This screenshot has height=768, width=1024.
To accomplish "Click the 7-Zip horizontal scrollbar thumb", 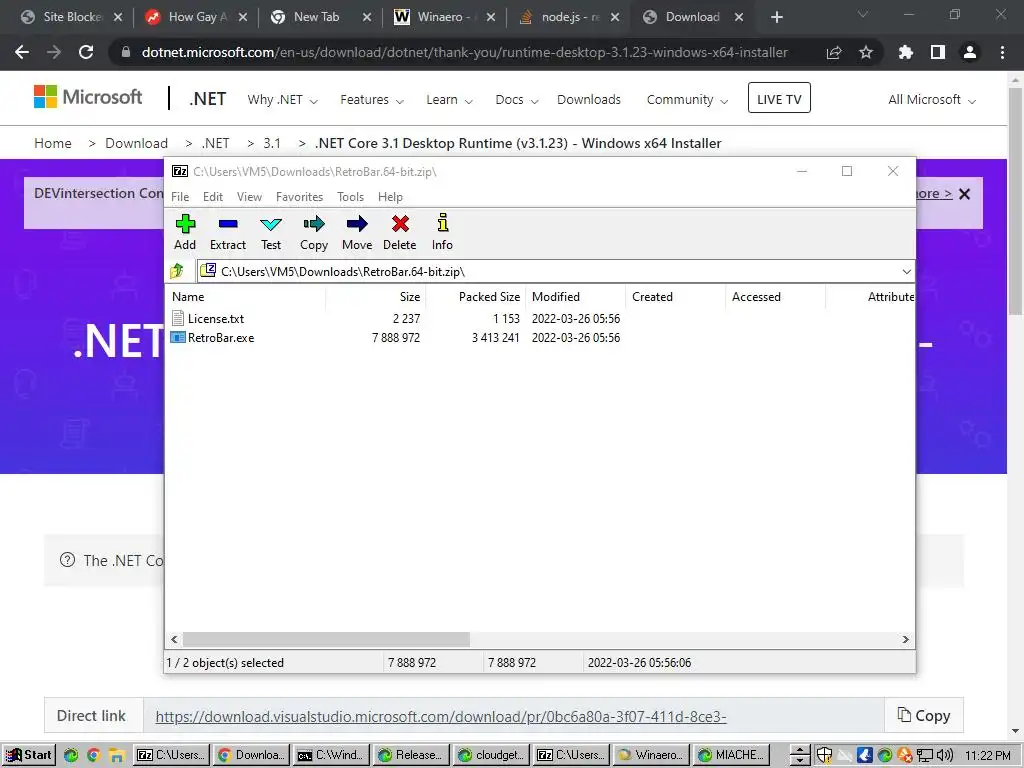I will click(326, 639).
